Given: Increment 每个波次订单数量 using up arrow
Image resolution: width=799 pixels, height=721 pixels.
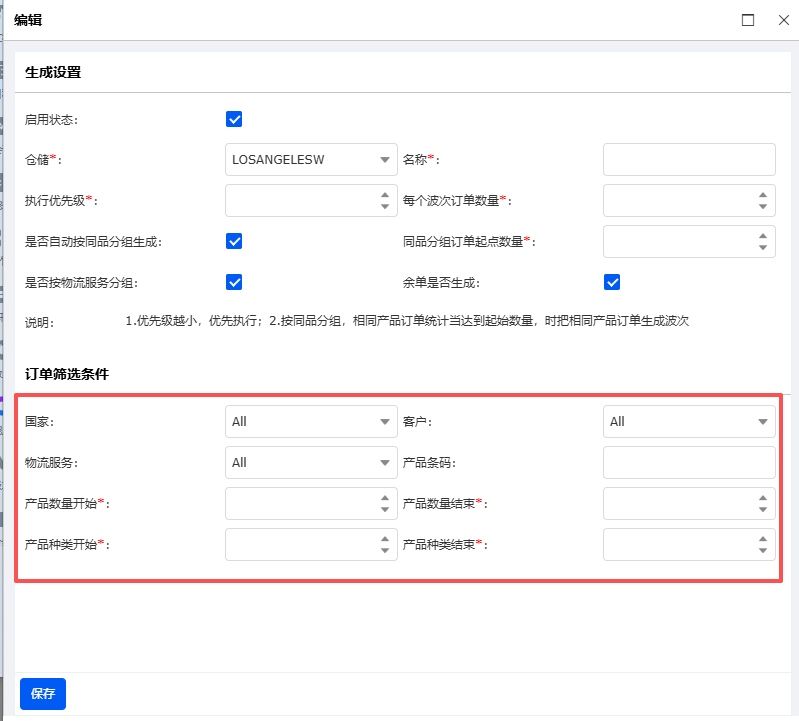Looking at the screenshot, I should (x=763, y=195).
